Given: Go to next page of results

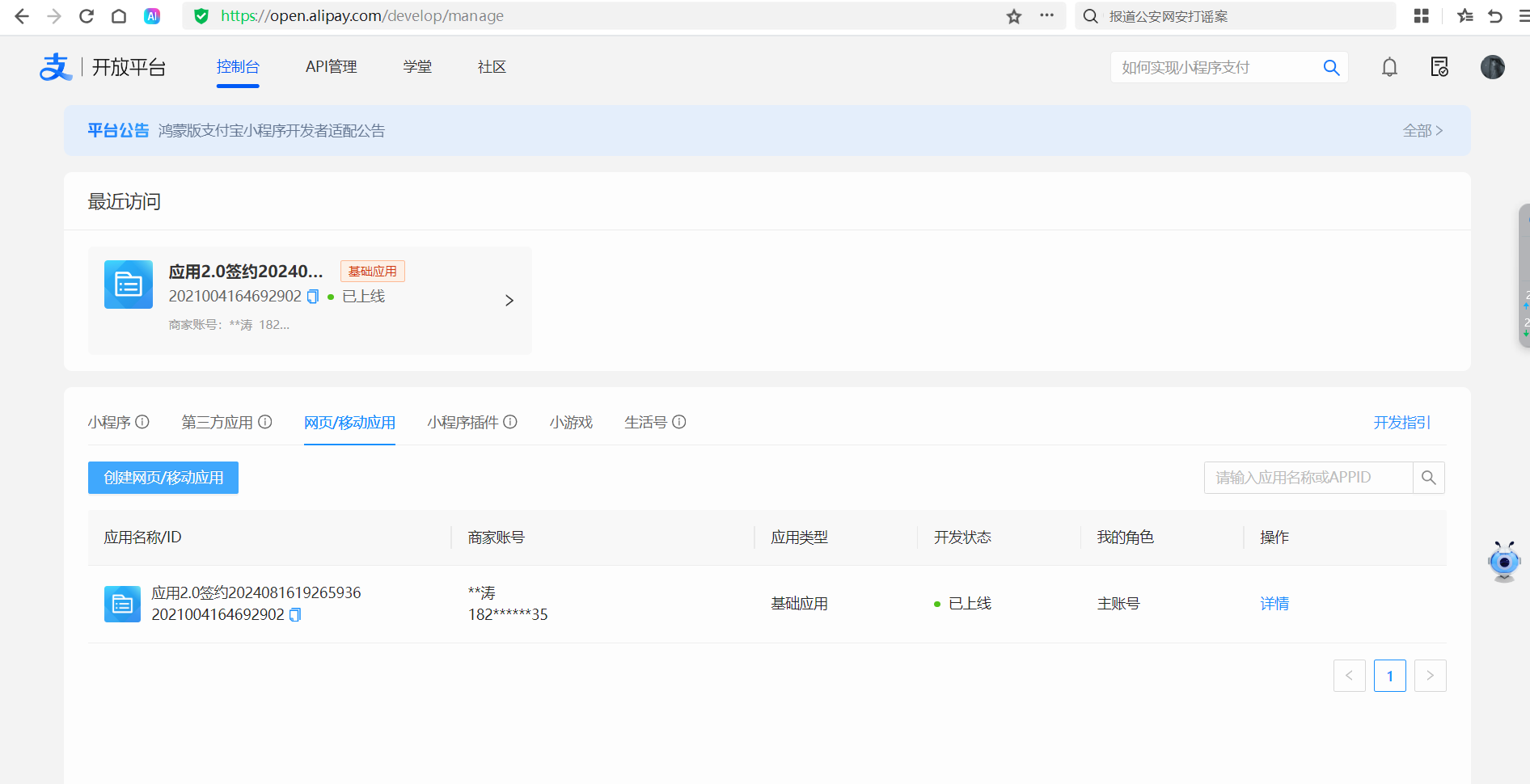Looking at the screenshot, I should point(1430,676).
